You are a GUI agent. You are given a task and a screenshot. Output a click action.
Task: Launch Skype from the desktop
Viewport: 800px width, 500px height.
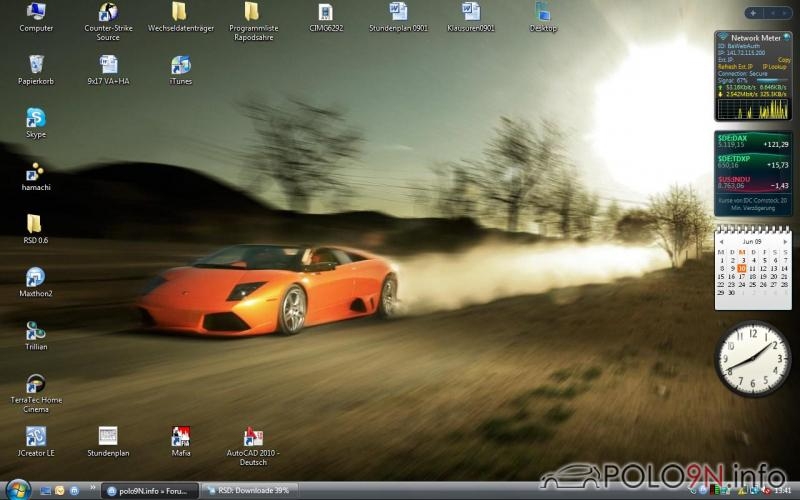click(x=36, y=117)
